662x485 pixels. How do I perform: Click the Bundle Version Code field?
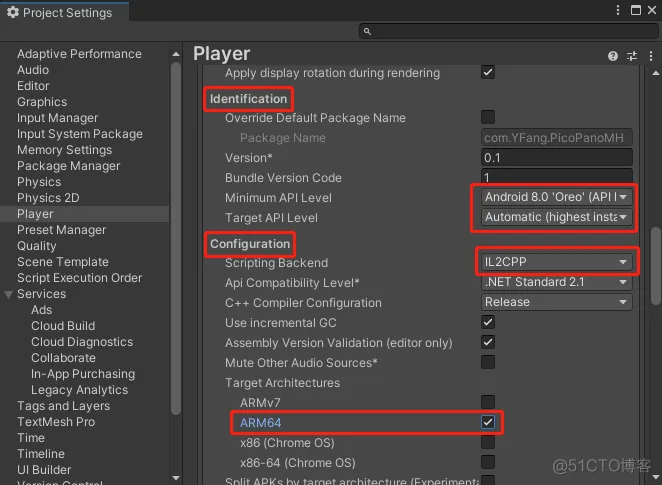pos(556,176)
